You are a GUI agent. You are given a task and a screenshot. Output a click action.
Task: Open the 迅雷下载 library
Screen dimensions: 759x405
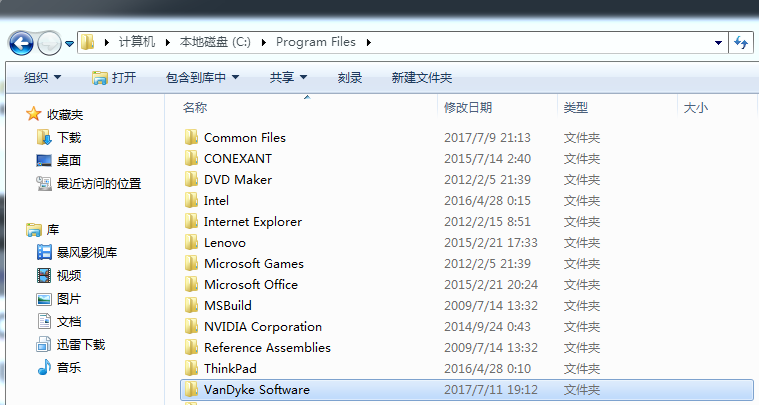(71, 345)
